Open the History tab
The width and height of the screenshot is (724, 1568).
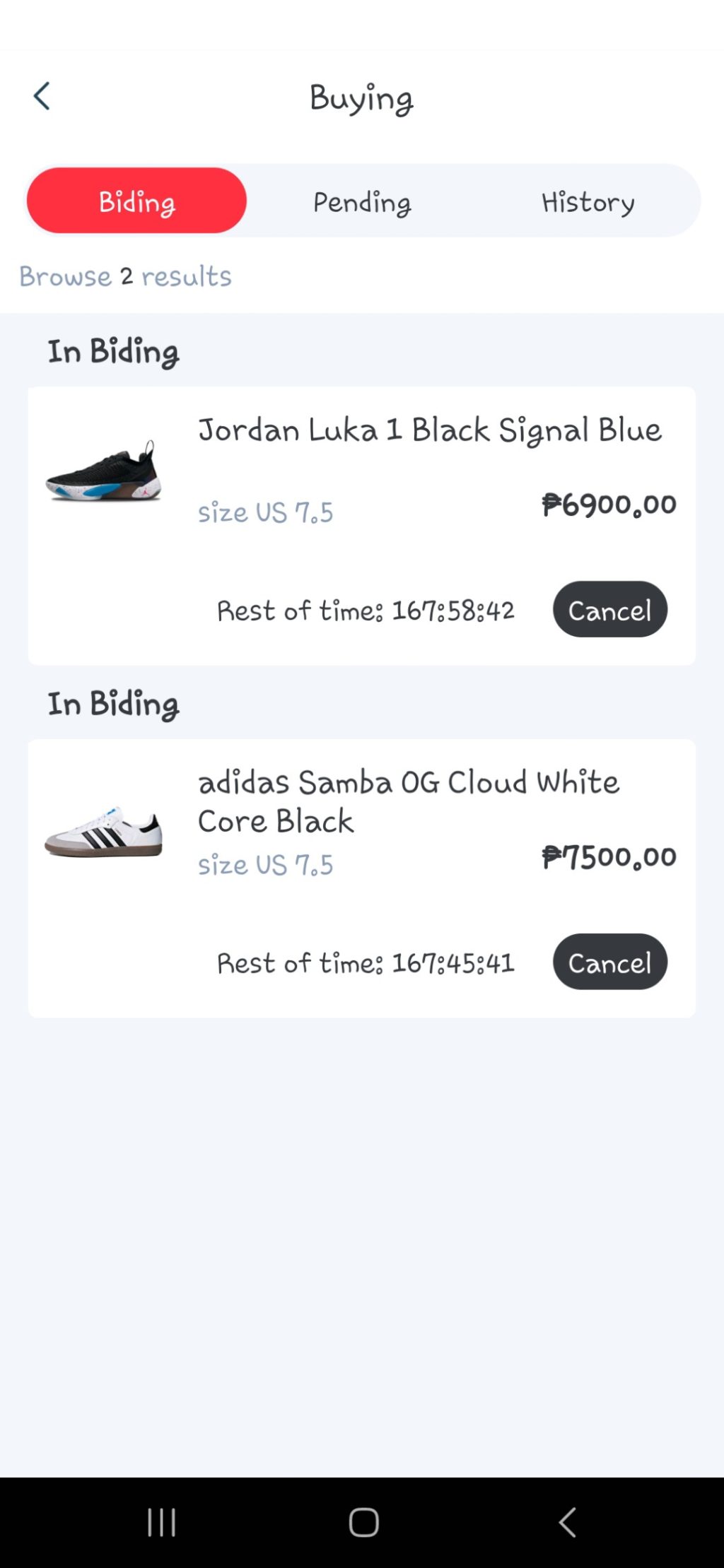click(588, 203)
